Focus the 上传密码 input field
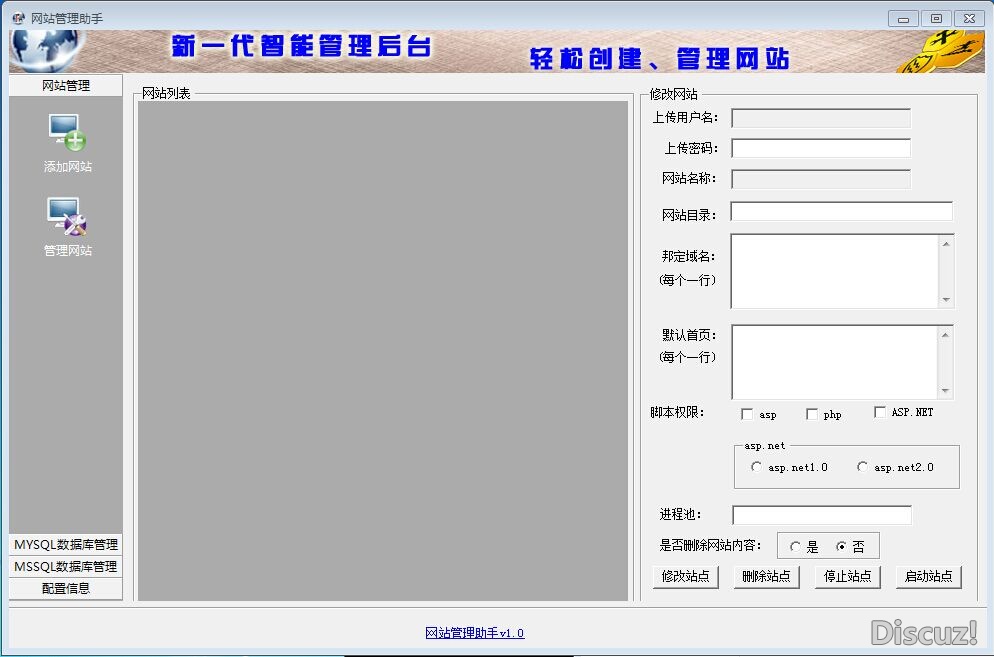This screenshot has width=994, height=657. tap(821, 148)
